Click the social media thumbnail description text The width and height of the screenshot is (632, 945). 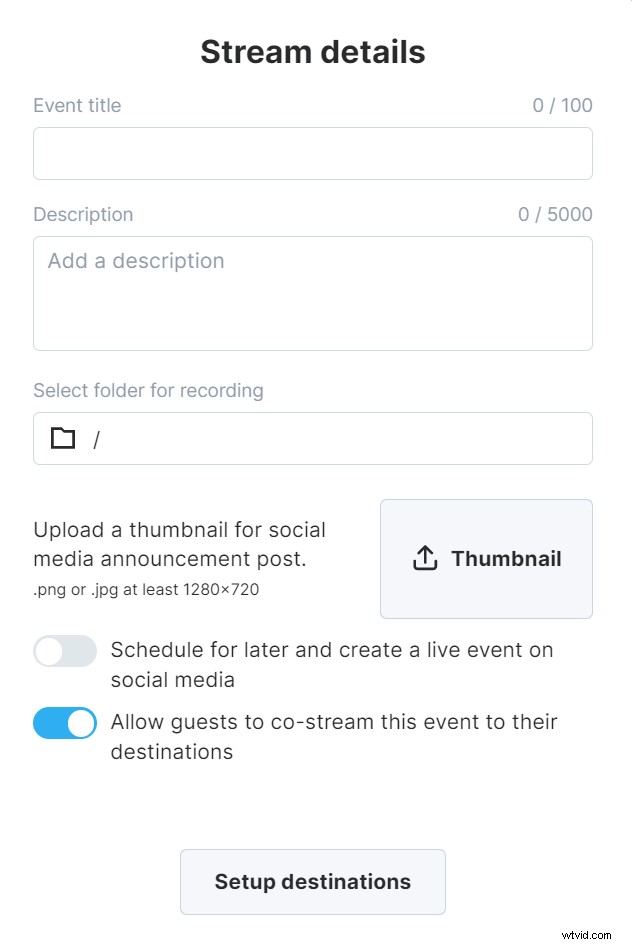(180, 544)
